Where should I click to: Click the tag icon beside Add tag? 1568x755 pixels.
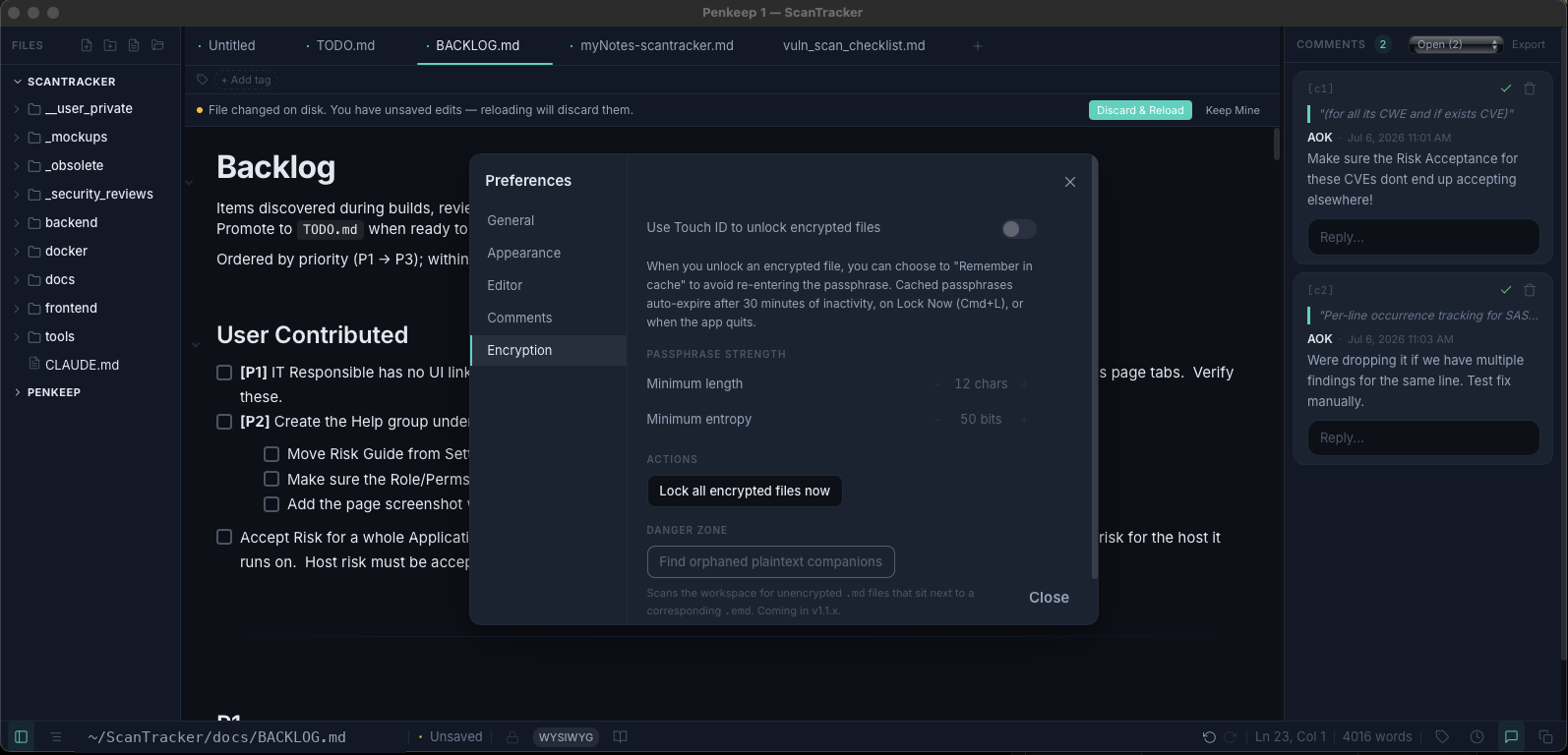pyautogui.click(x=202, y=80)
